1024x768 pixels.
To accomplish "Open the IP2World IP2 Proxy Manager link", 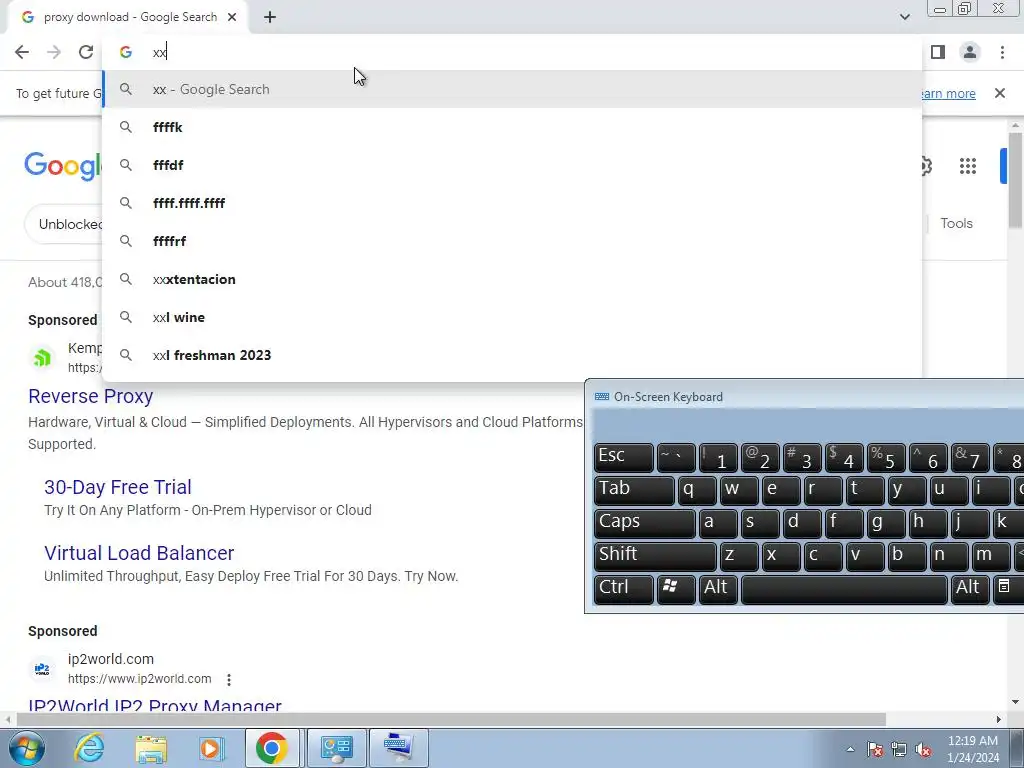I will [x=155, y=705].
